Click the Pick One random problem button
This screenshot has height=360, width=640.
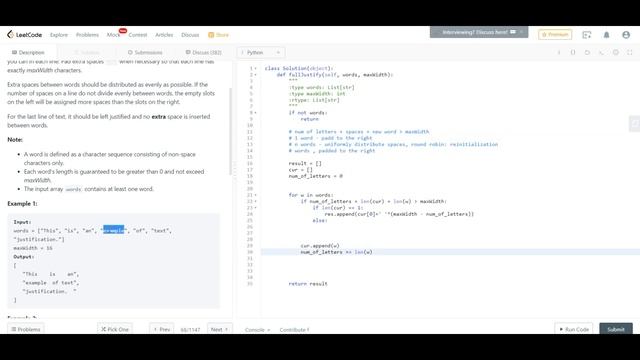pos(115,329)
